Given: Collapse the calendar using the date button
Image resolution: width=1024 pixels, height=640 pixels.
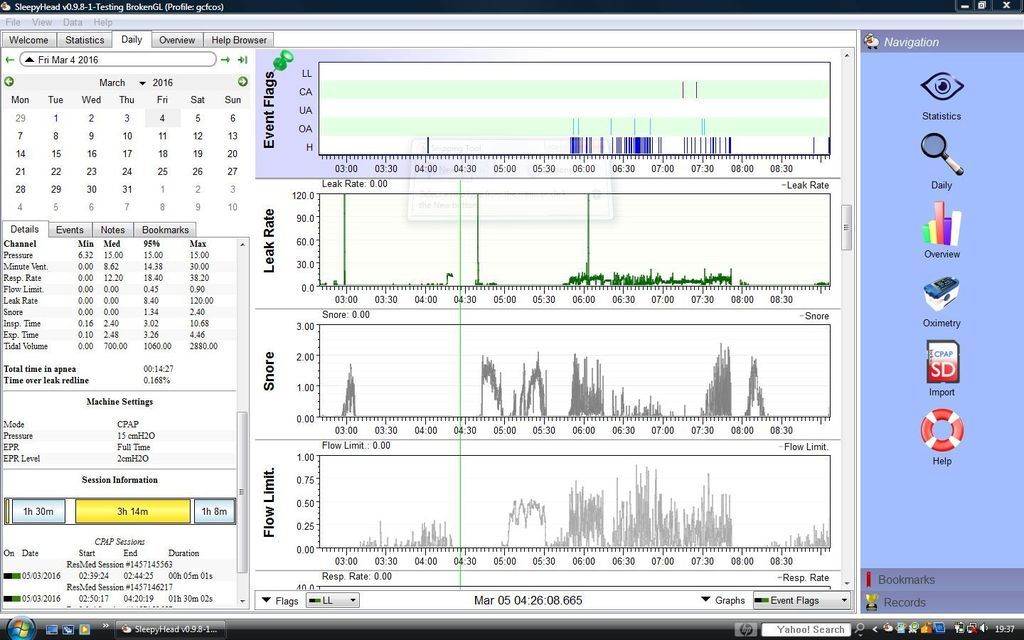Looking at the screenshot, I should (x=118, y=59).
